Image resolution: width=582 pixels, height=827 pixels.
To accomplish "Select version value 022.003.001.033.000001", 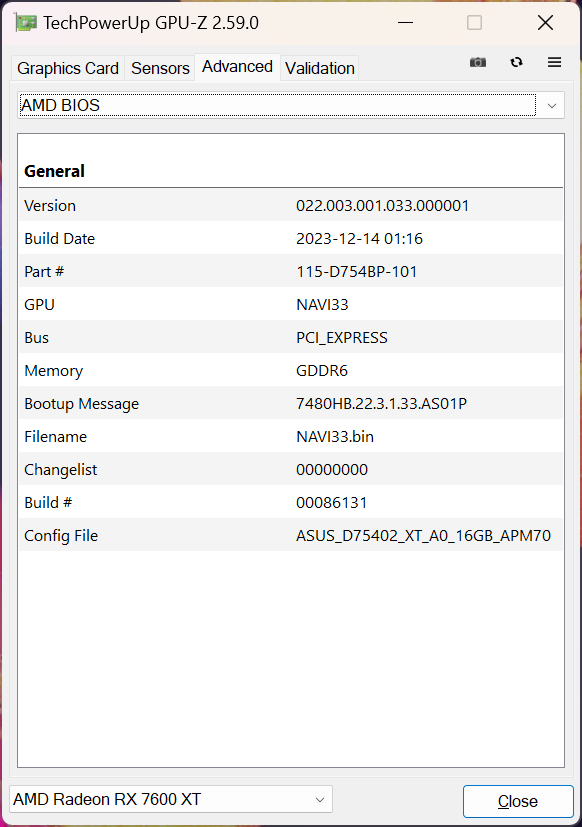I will (383, 206).
